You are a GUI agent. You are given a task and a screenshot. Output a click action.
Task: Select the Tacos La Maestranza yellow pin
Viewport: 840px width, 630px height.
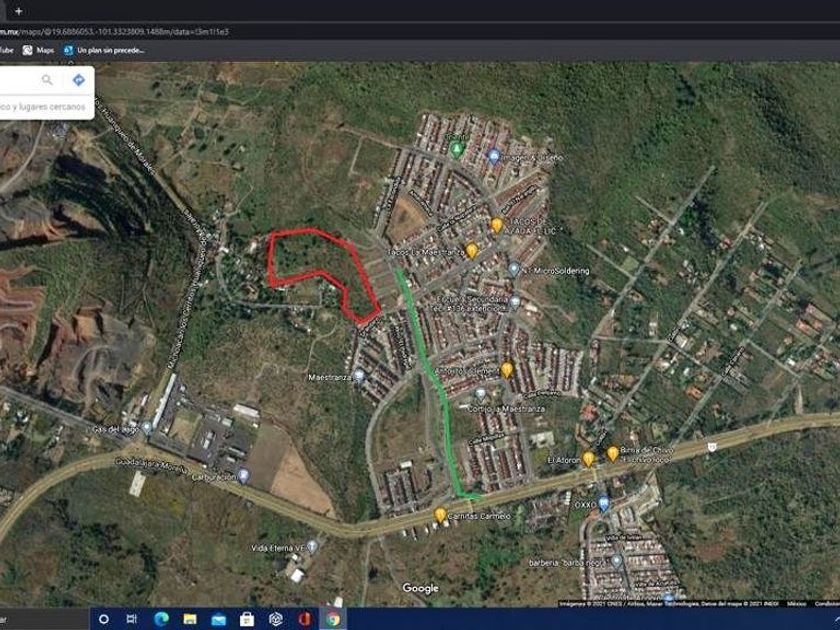coord(471,250)
